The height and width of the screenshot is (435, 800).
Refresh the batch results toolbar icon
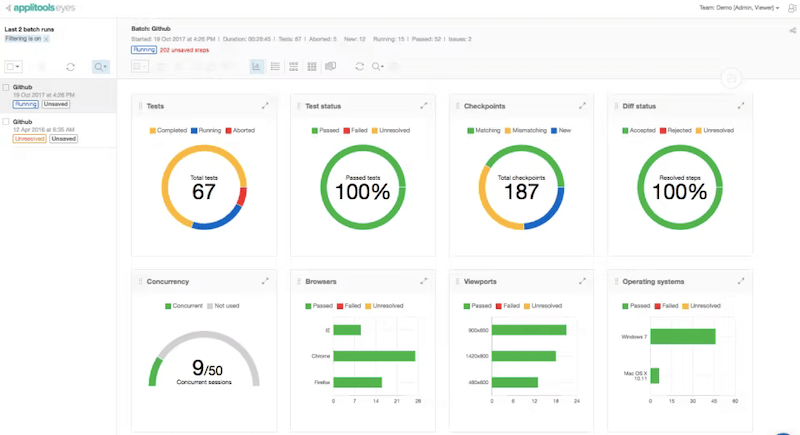[360, 66]
